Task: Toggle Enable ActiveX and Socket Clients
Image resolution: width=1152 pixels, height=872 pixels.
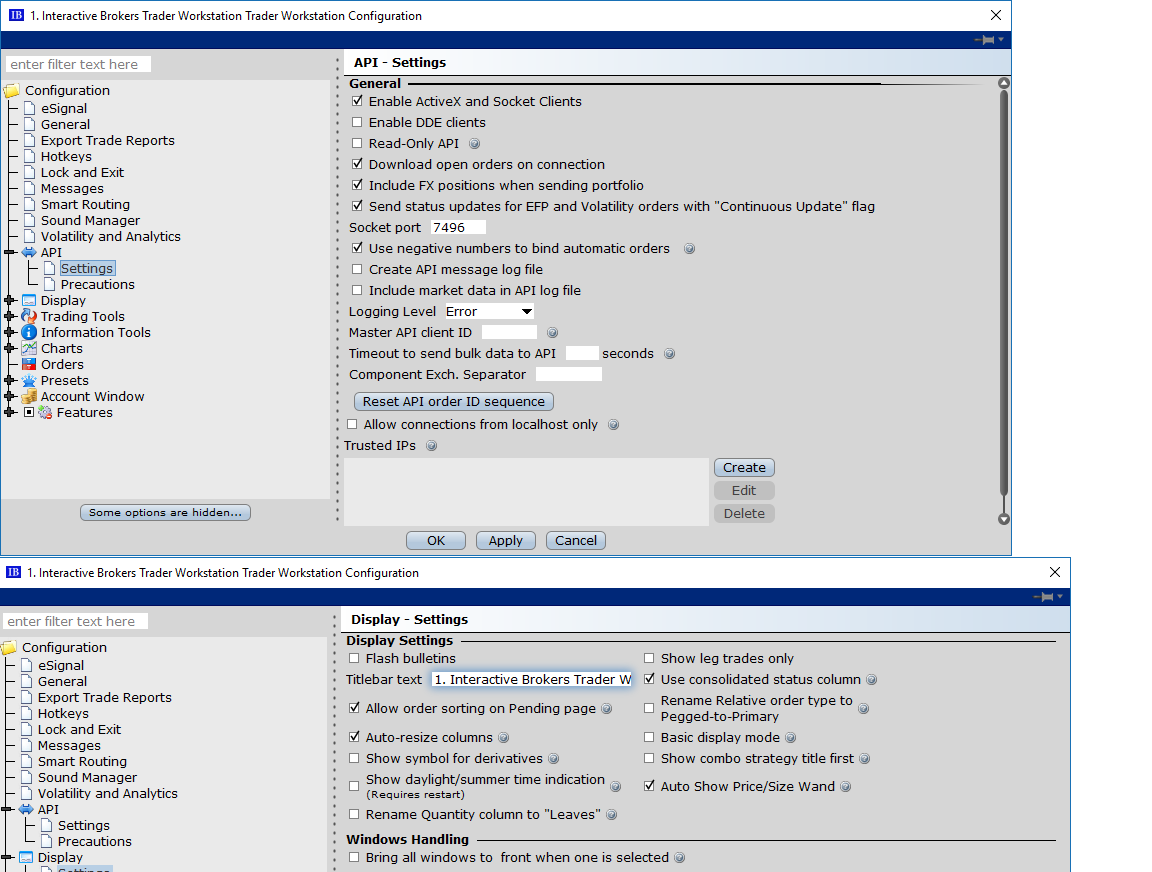Action: coord(357,101)
